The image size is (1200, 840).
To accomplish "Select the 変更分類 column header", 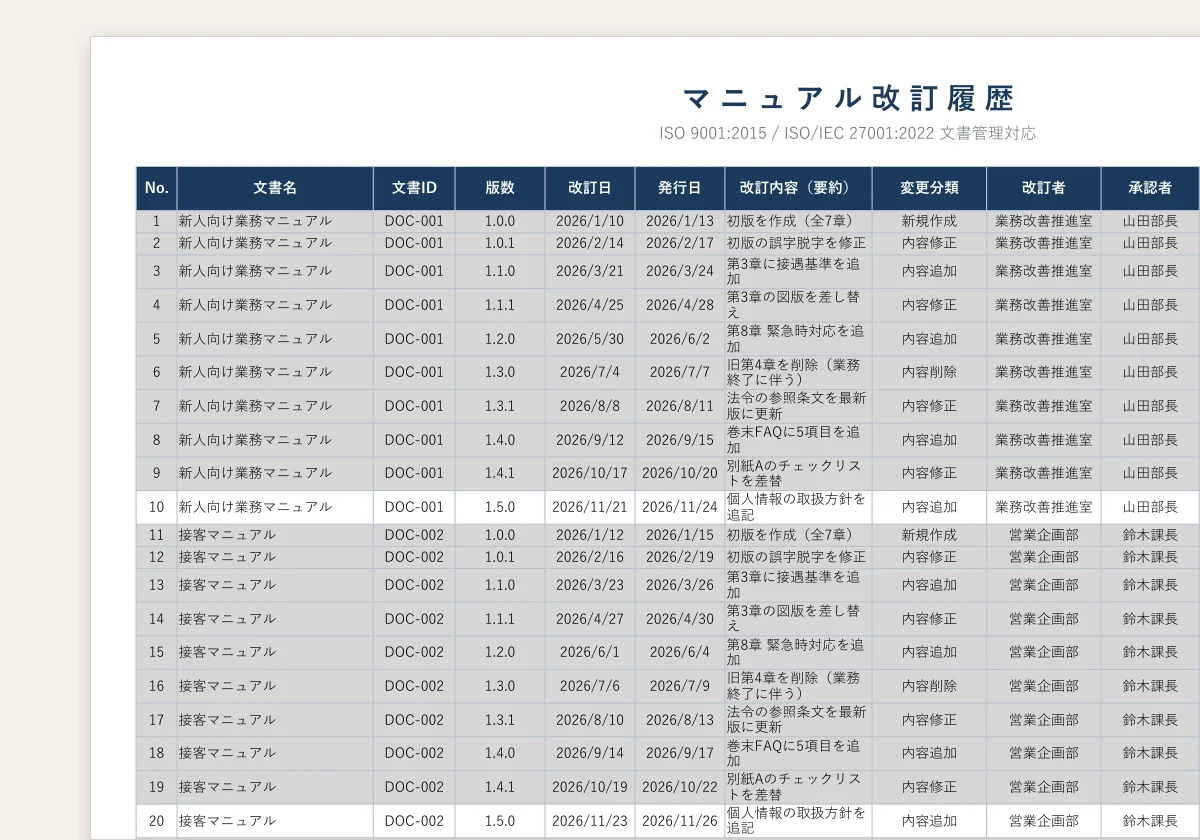I will (x=929, y=188).
